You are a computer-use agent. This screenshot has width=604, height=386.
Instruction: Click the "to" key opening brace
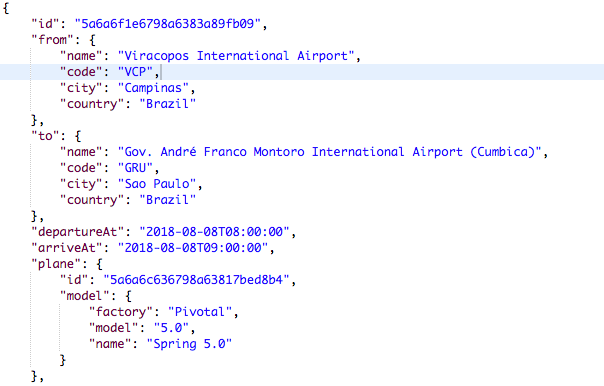coord(78,136)
